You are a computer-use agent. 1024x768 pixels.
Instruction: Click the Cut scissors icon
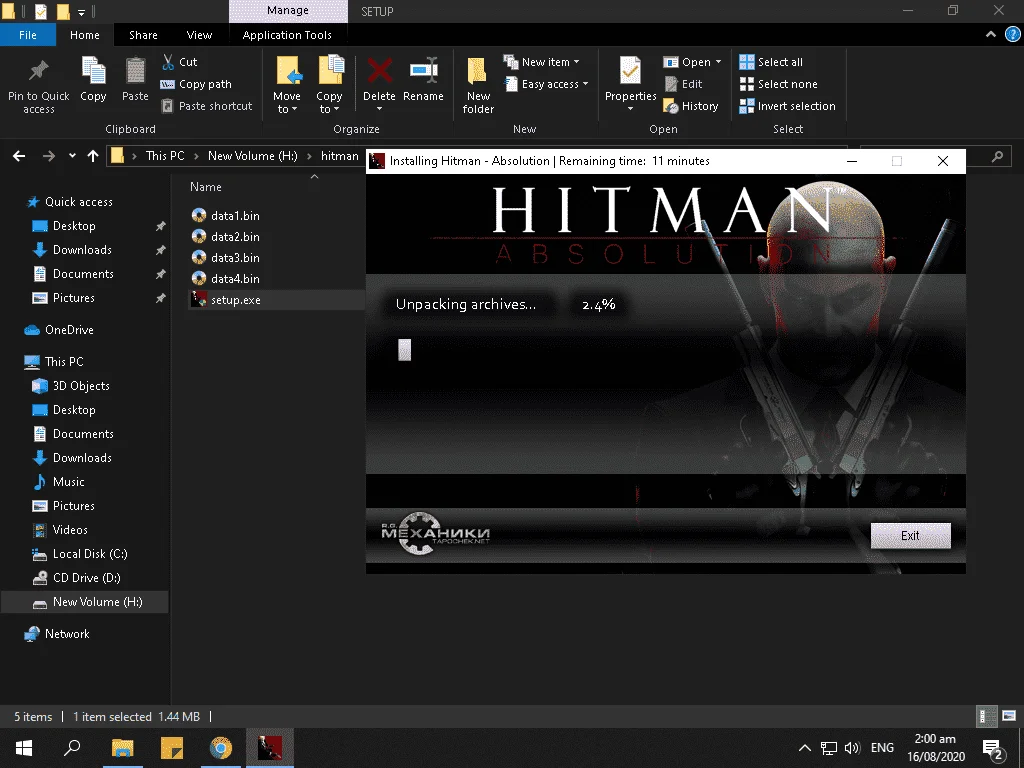pos(168,62)
